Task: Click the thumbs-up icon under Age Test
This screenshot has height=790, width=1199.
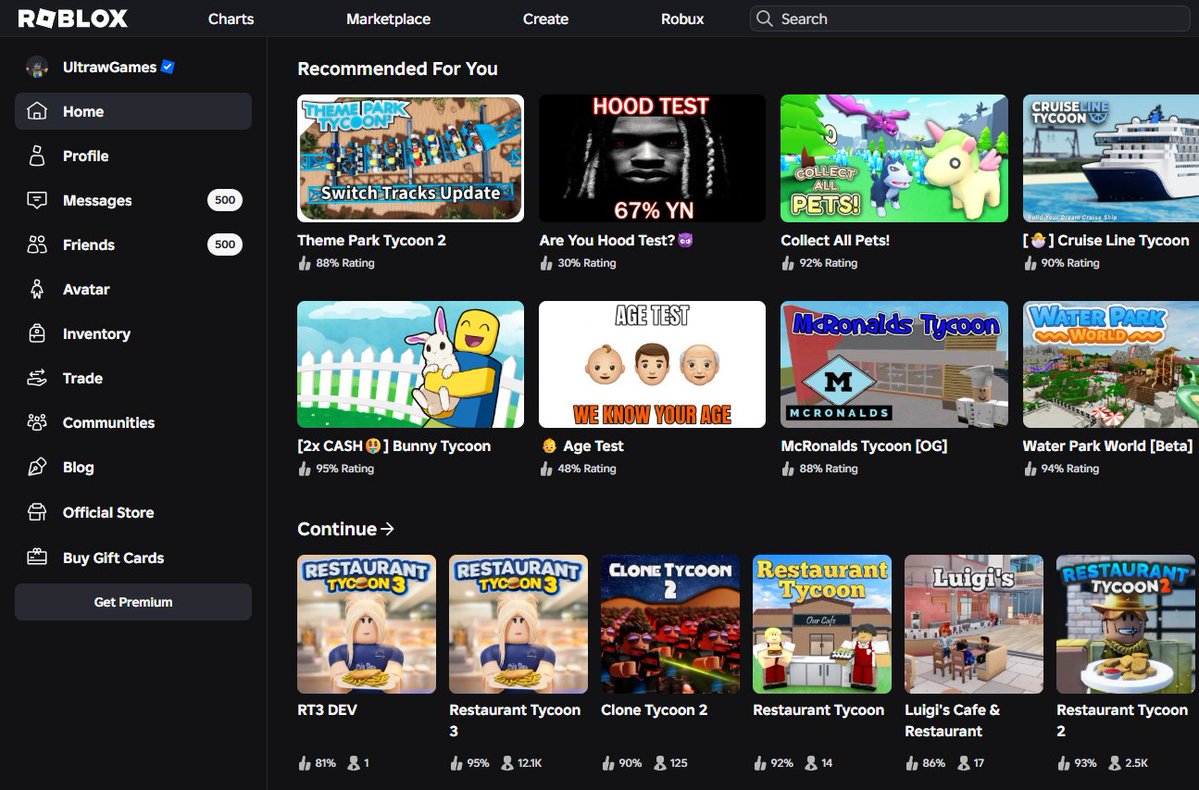Action: [546, 469]
